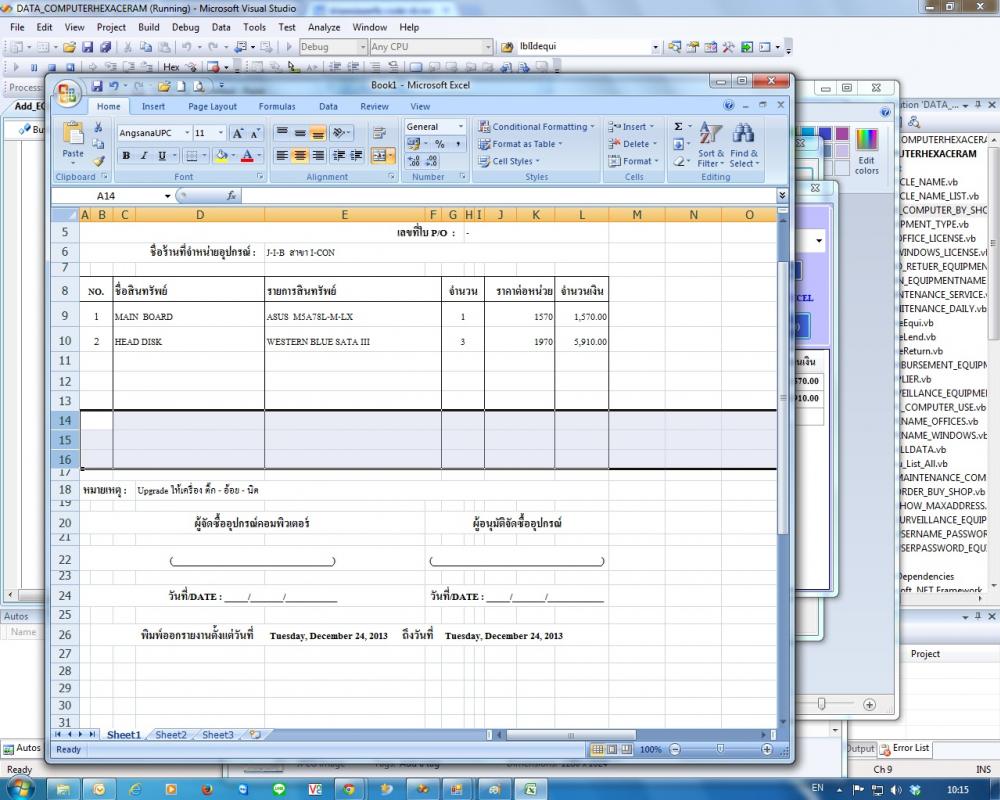Screen dimensions: 1000x800
Task: Click the Windows Start button
Action: click(x=20, y=789)
